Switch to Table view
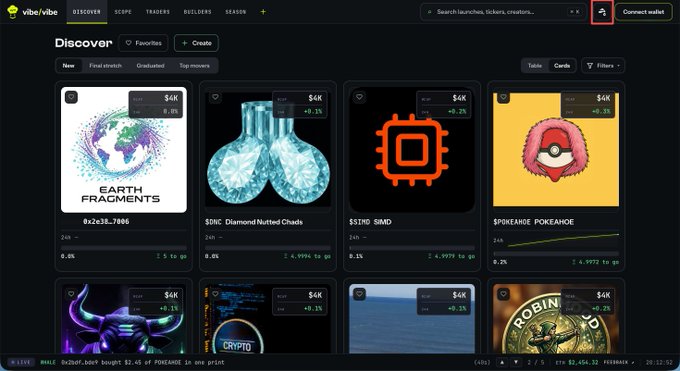The image size is (680, 371). [x=535, y=66]
